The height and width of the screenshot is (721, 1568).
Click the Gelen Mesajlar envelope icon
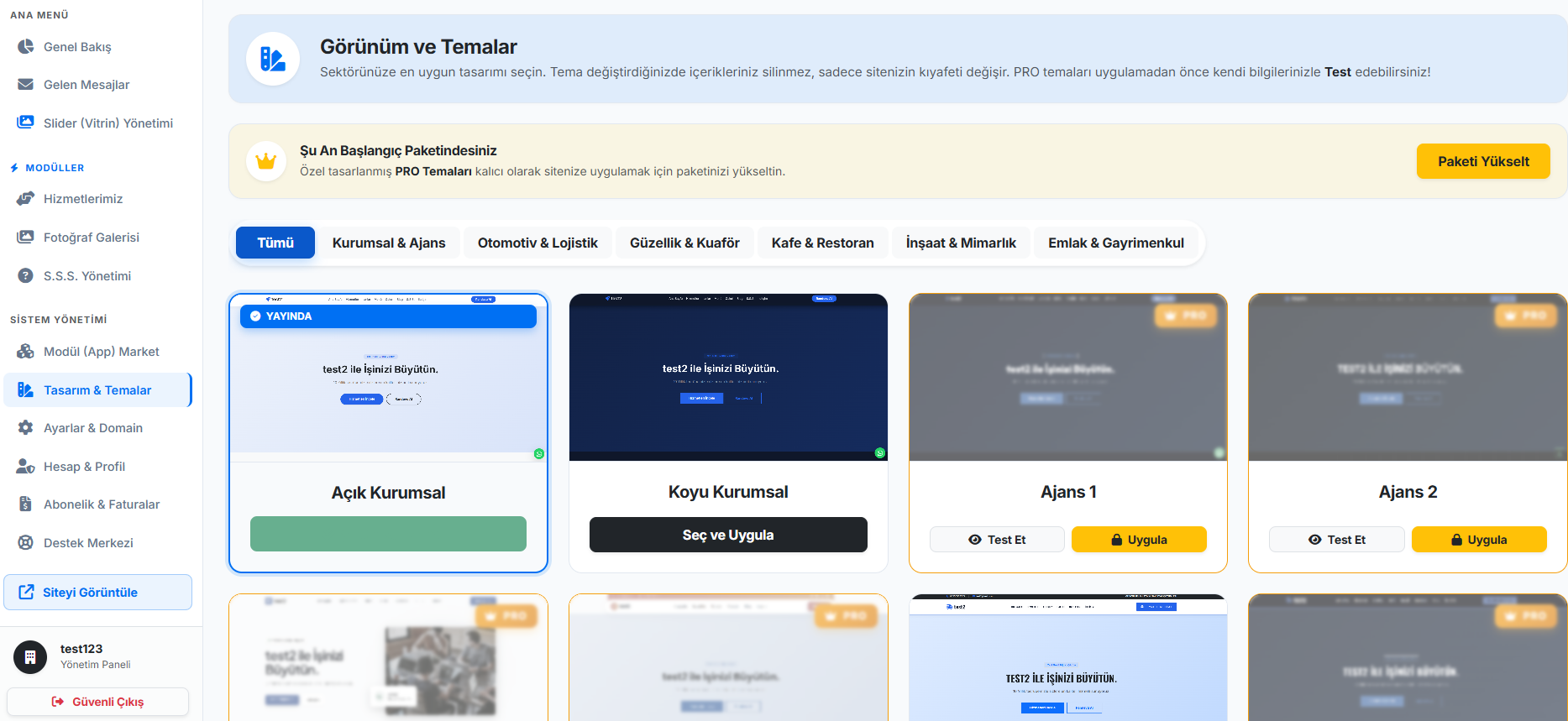(x=26, y=85)
